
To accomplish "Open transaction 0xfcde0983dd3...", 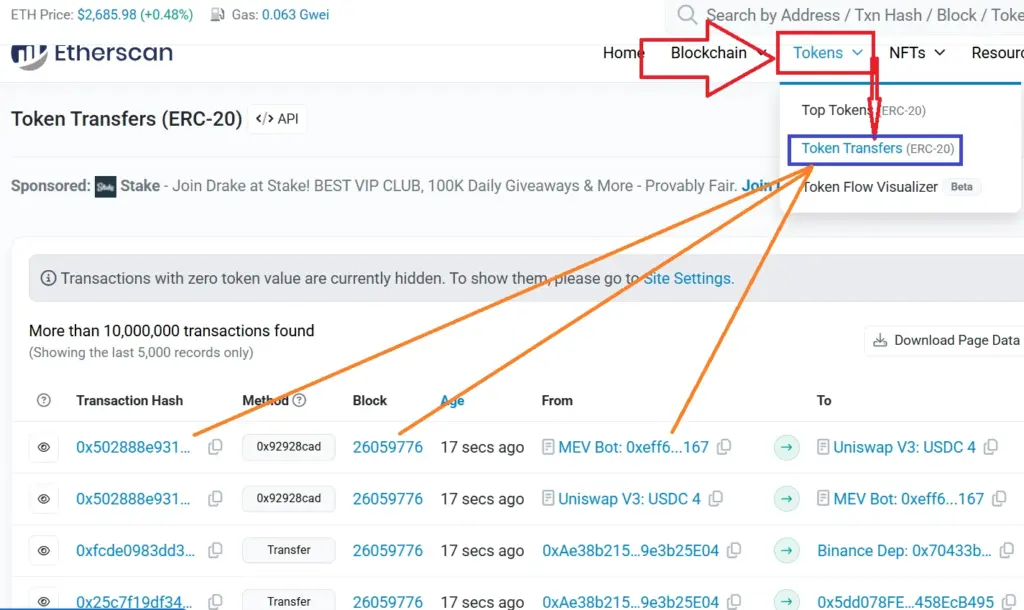I will pyautogui.click(x=135, y=551).
